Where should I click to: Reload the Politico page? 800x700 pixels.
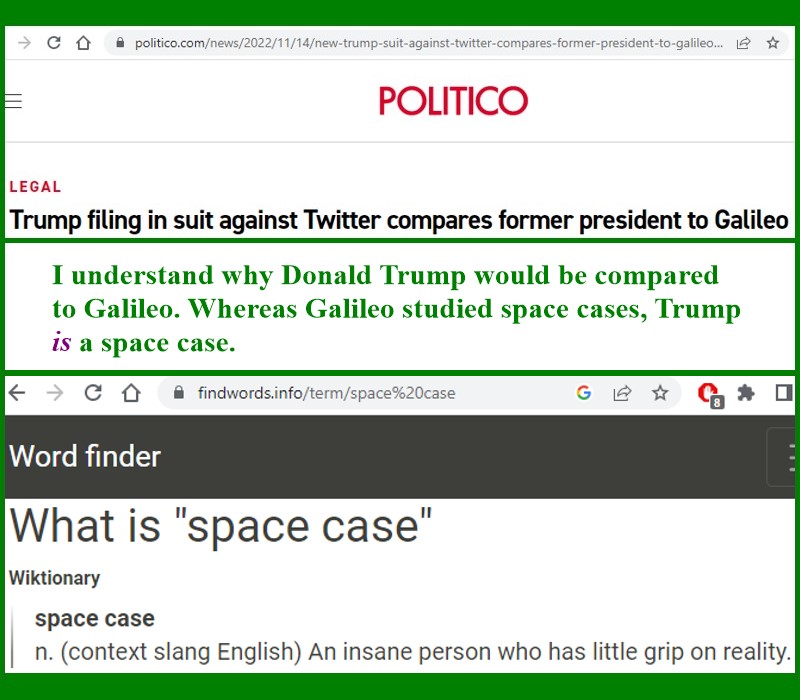click(x=54, y=43)
